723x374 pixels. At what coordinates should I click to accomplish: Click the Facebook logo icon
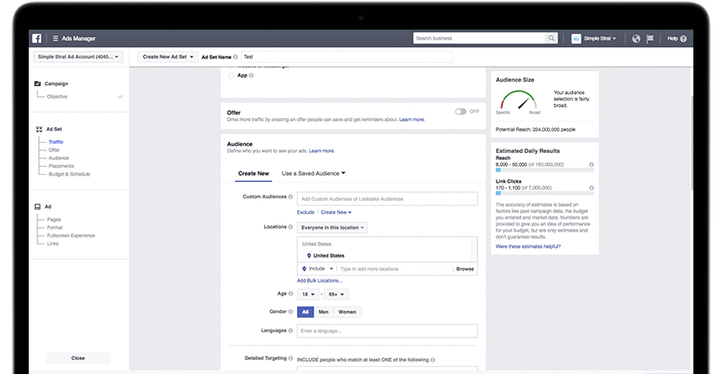tap(37, 39)
